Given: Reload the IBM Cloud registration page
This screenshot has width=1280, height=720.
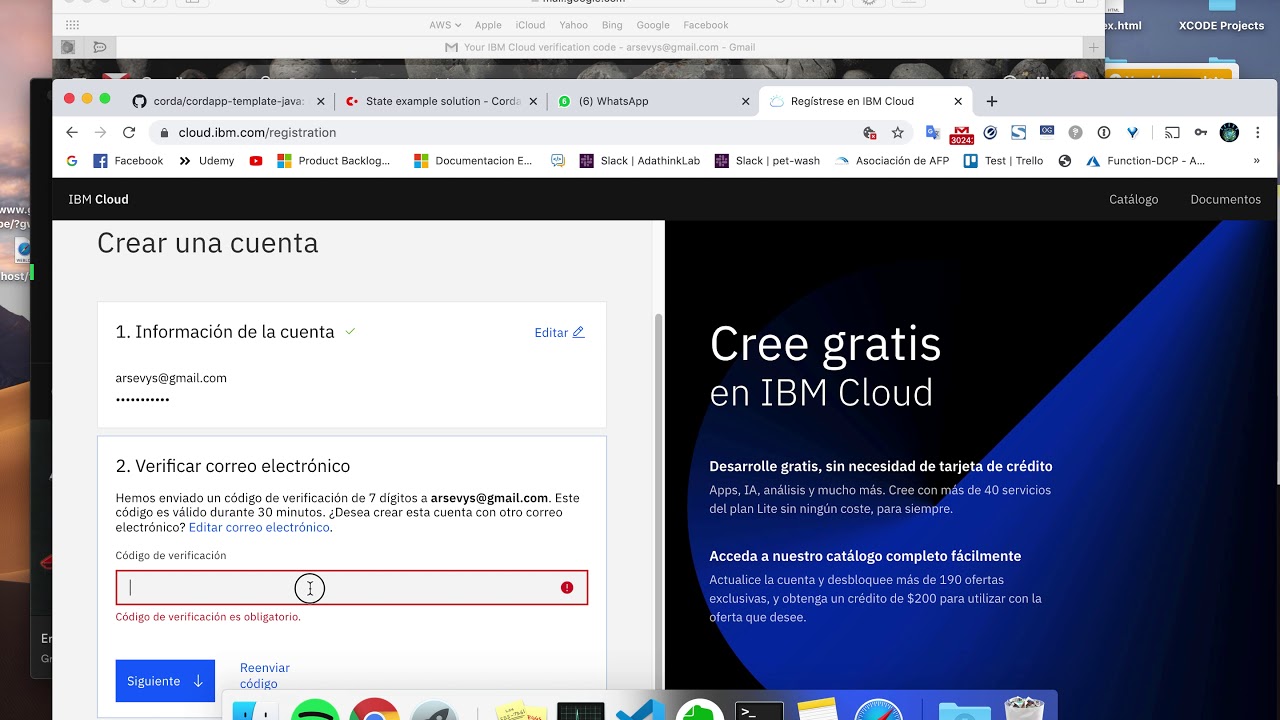Looking at the screenshot, I should pyautogui.click(x=129, y=132).
